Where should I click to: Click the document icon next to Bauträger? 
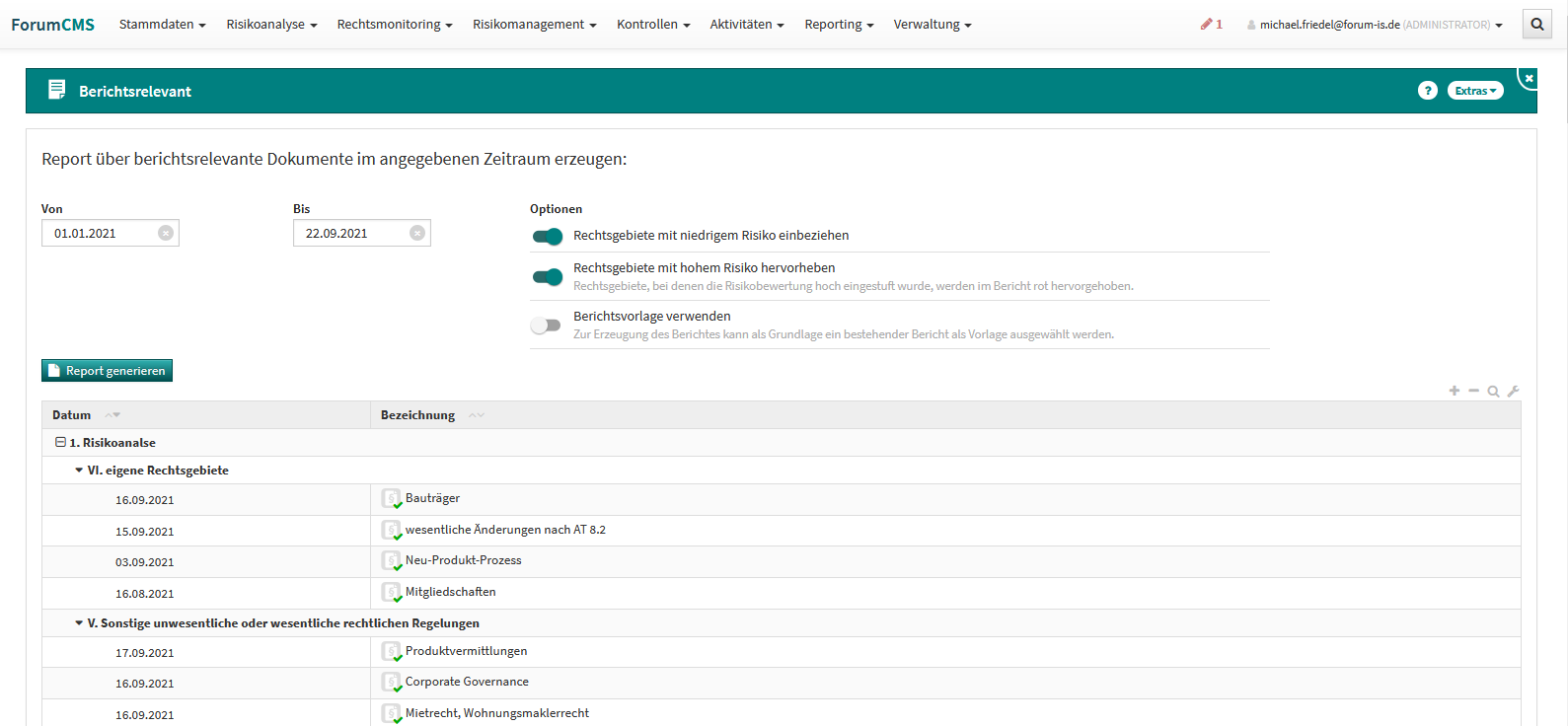392,499
